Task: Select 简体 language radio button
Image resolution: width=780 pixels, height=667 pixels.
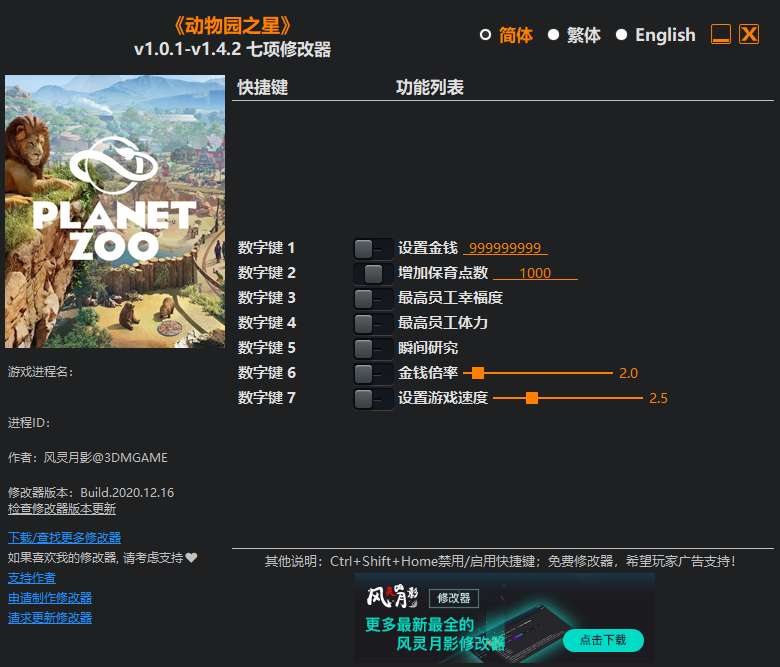Action: tap(486, 35)
